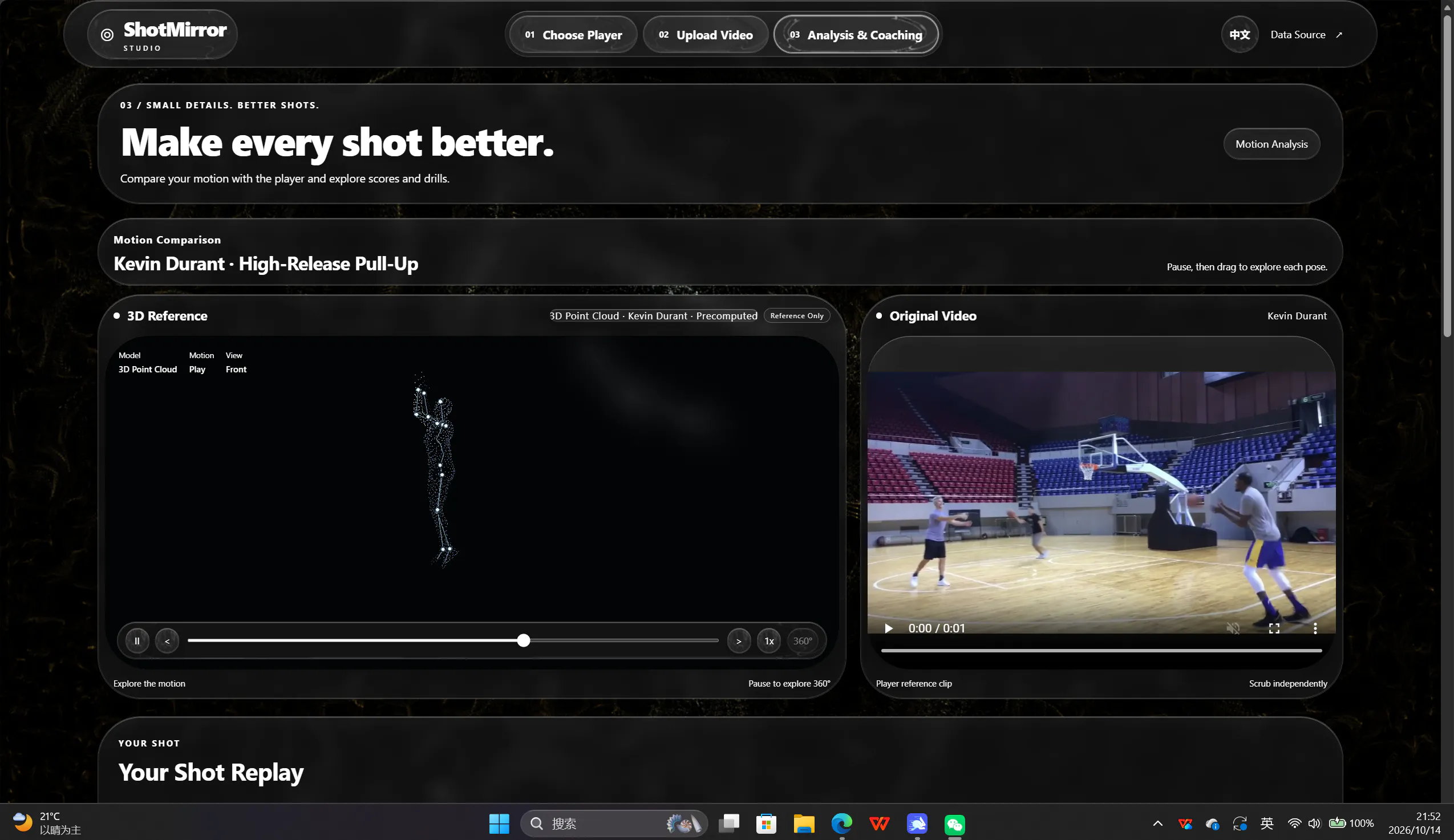Open the video more options menu
Screen dimensions: 1454x840
pos(1315,628)
